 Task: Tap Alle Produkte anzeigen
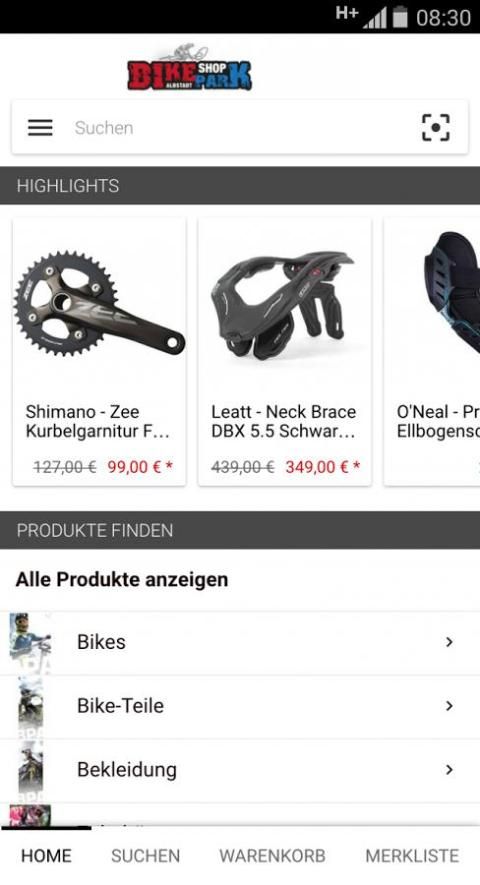122,580
